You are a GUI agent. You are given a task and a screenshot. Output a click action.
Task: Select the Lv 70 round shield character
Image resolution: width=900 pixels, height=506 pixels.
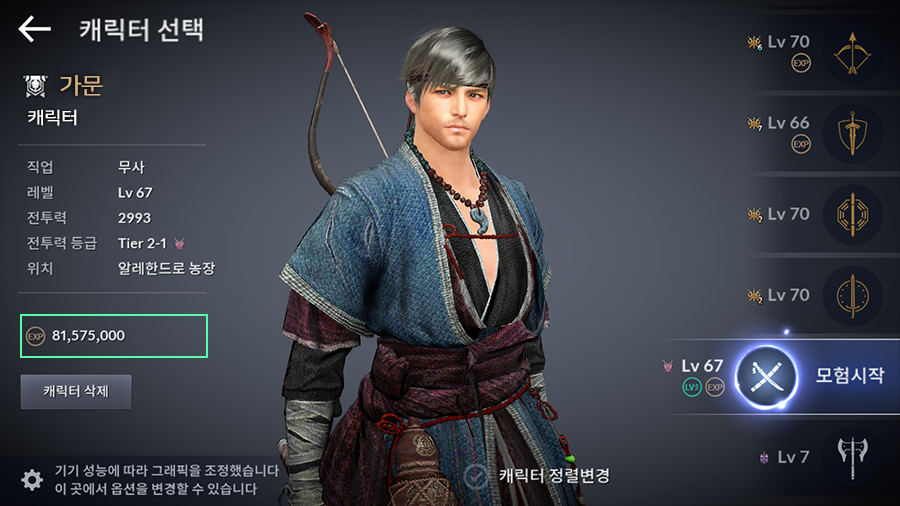point(852,295)
